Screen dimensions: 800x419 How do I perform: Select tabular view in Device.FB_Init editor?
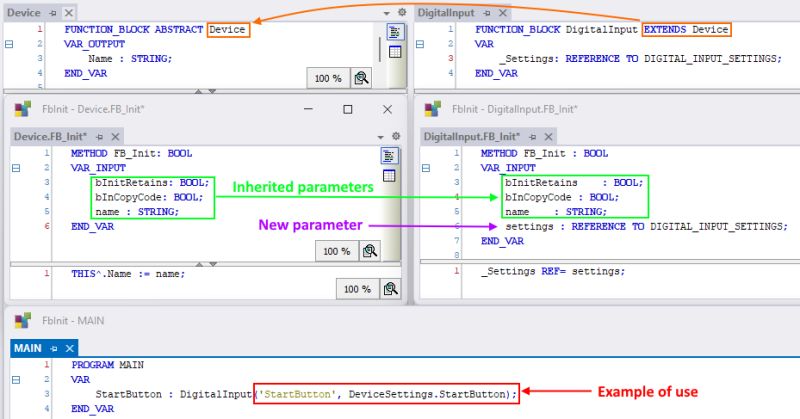click(x=389, y=176)
